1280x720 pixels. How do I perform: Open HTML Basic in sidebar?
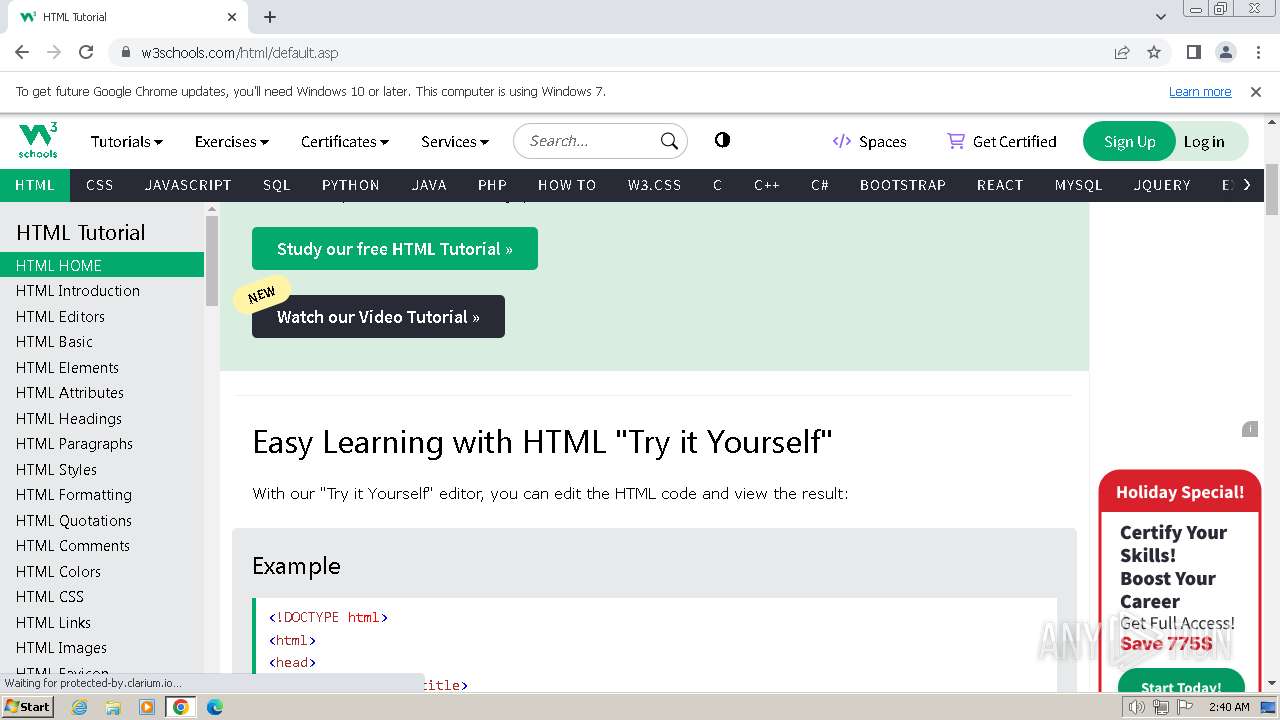[102, 342]
